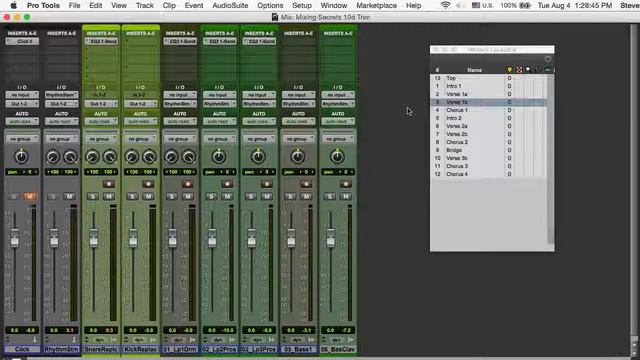The image size is (640, 360).
Task: Click the left pan knob on RhythmStm track
Action: coord(53,157)
